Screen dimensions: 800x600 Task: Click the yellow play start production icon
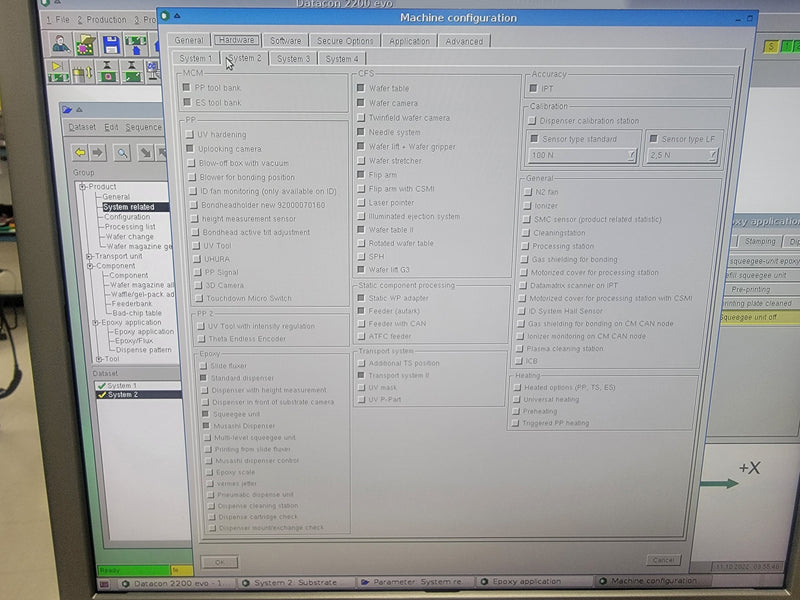point(58,71)
